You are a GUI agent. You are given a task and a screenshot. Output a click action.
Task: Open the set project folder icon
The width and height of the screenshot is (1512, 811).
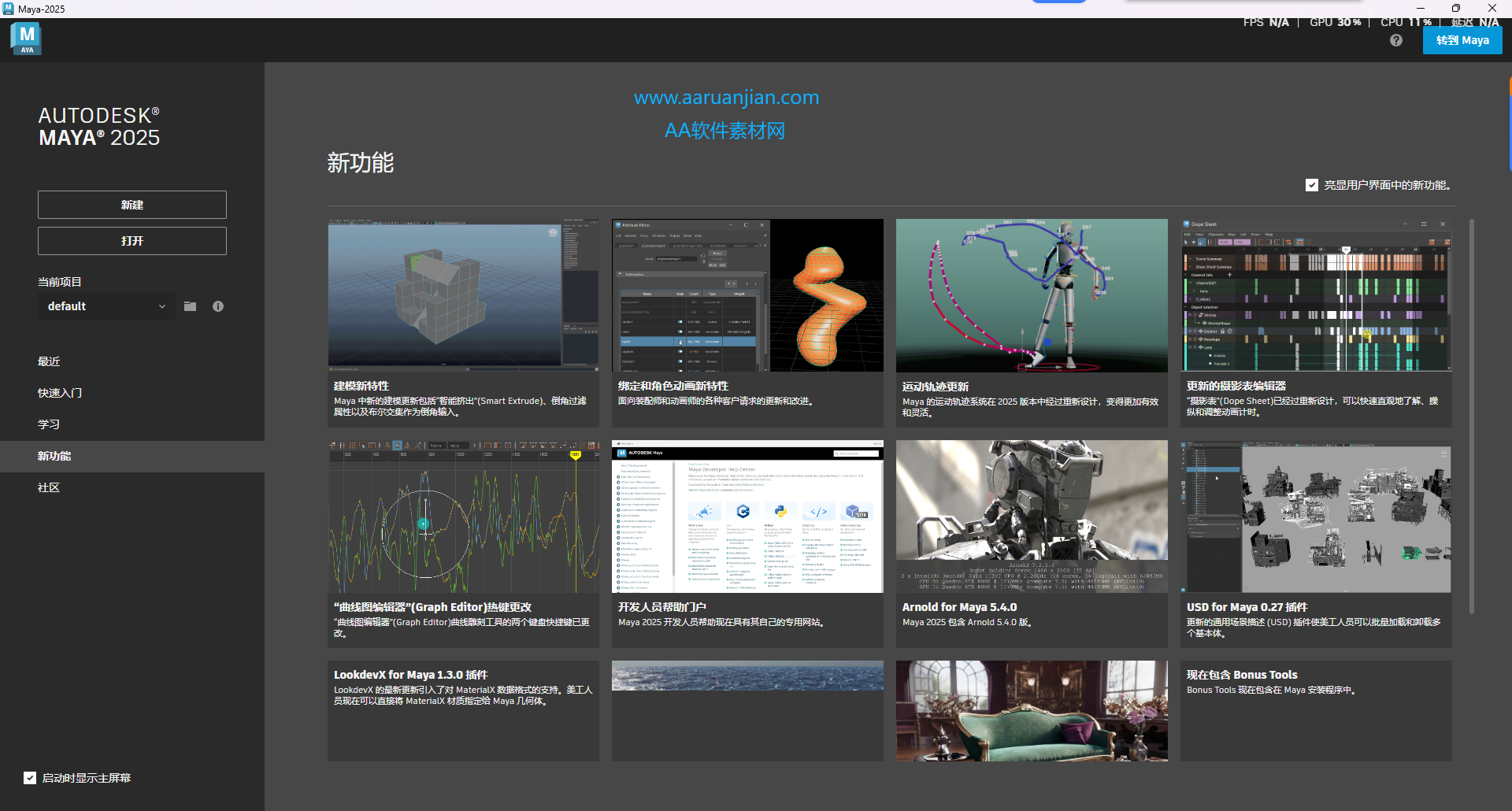pos(190,306)
